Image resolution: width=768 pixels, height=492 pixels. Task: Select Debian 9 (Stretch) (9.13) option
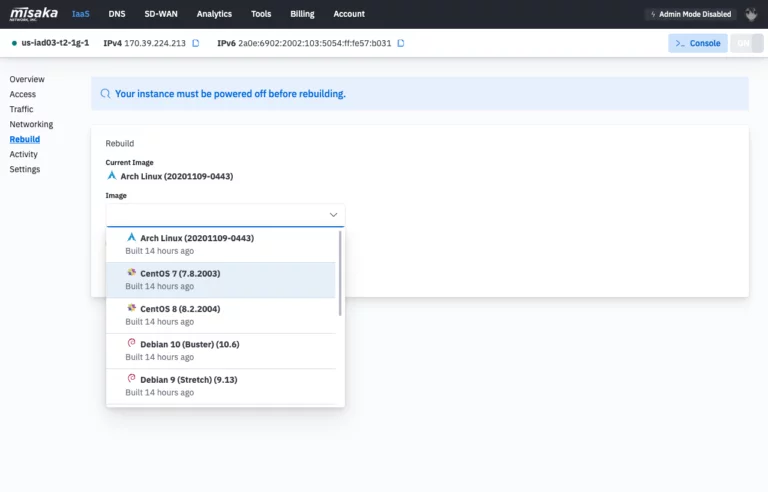221,386
